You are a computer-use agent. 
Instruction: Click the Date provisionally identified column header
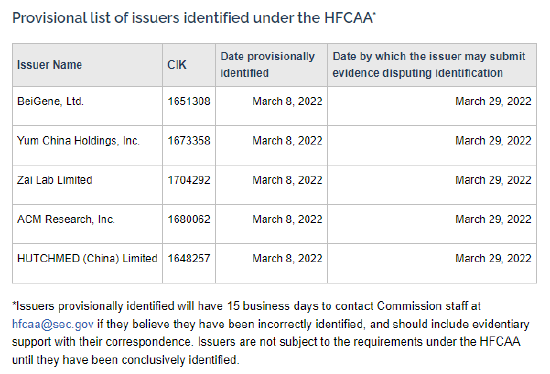(271, 65)
